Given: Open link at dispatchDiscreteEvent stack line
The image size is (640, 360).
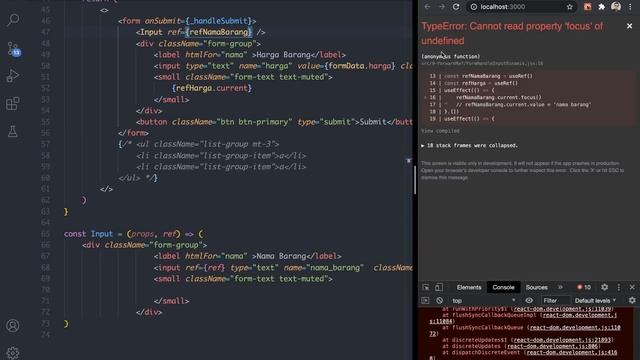Looking at the screenshot, I should point(572,352).
